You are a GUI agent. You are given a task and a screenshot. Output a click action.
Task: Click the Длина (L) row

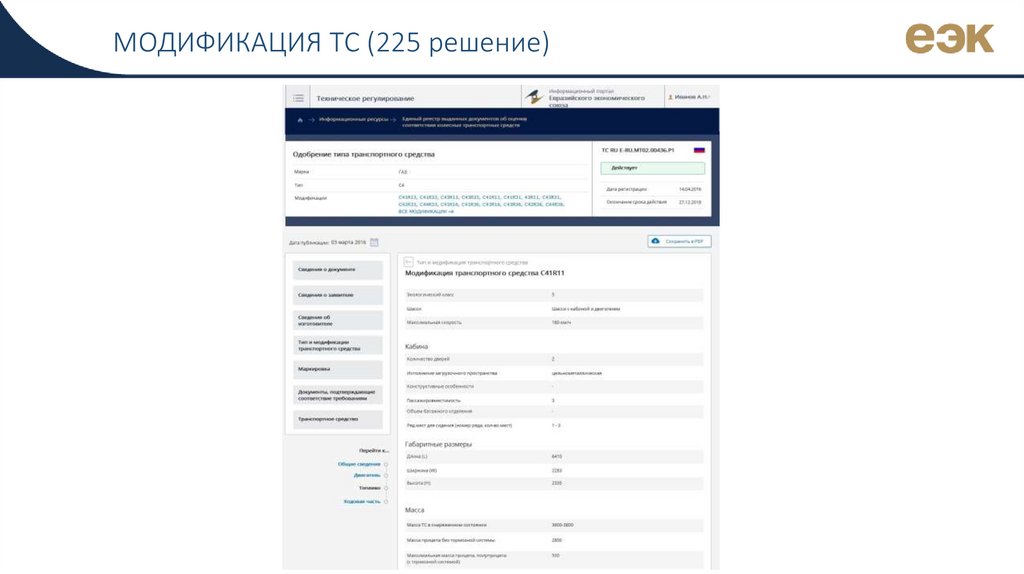tap(554, 456)
